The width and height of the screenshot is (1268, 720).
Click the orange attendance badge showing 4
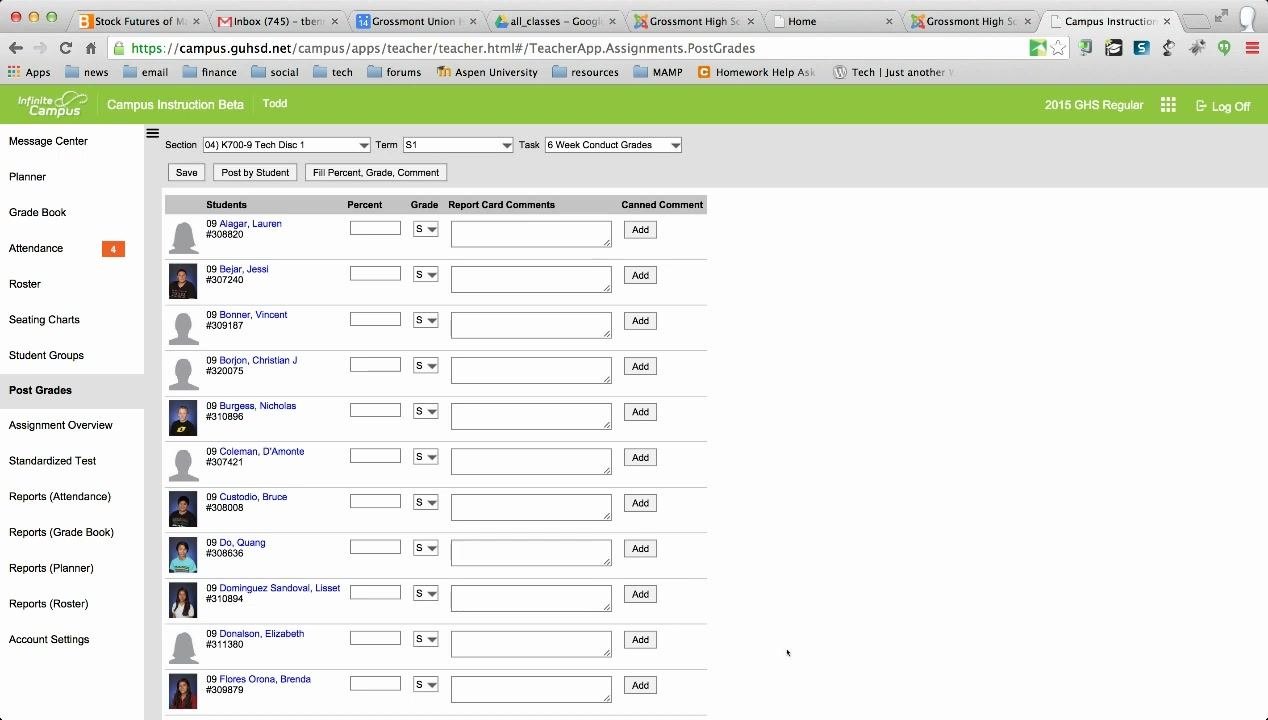coord(113,249)
